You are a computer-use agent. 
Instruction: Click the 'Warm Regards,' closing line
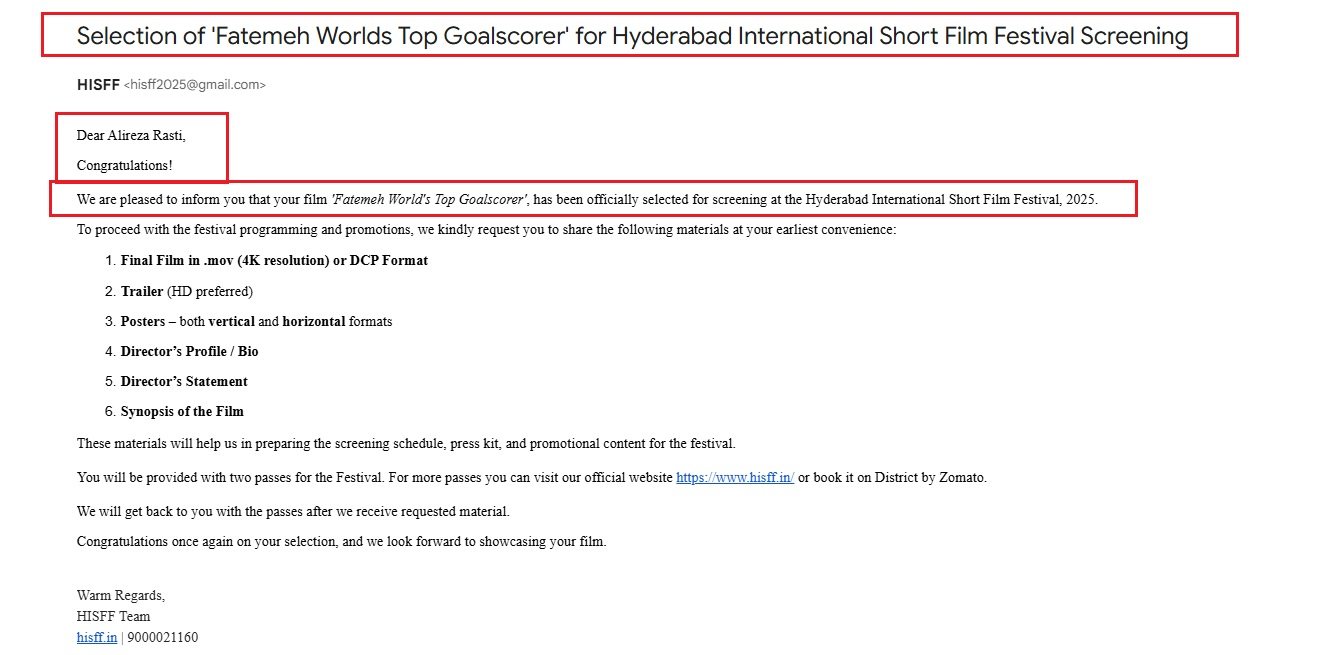pyautogui.click(x=120, y=596)
